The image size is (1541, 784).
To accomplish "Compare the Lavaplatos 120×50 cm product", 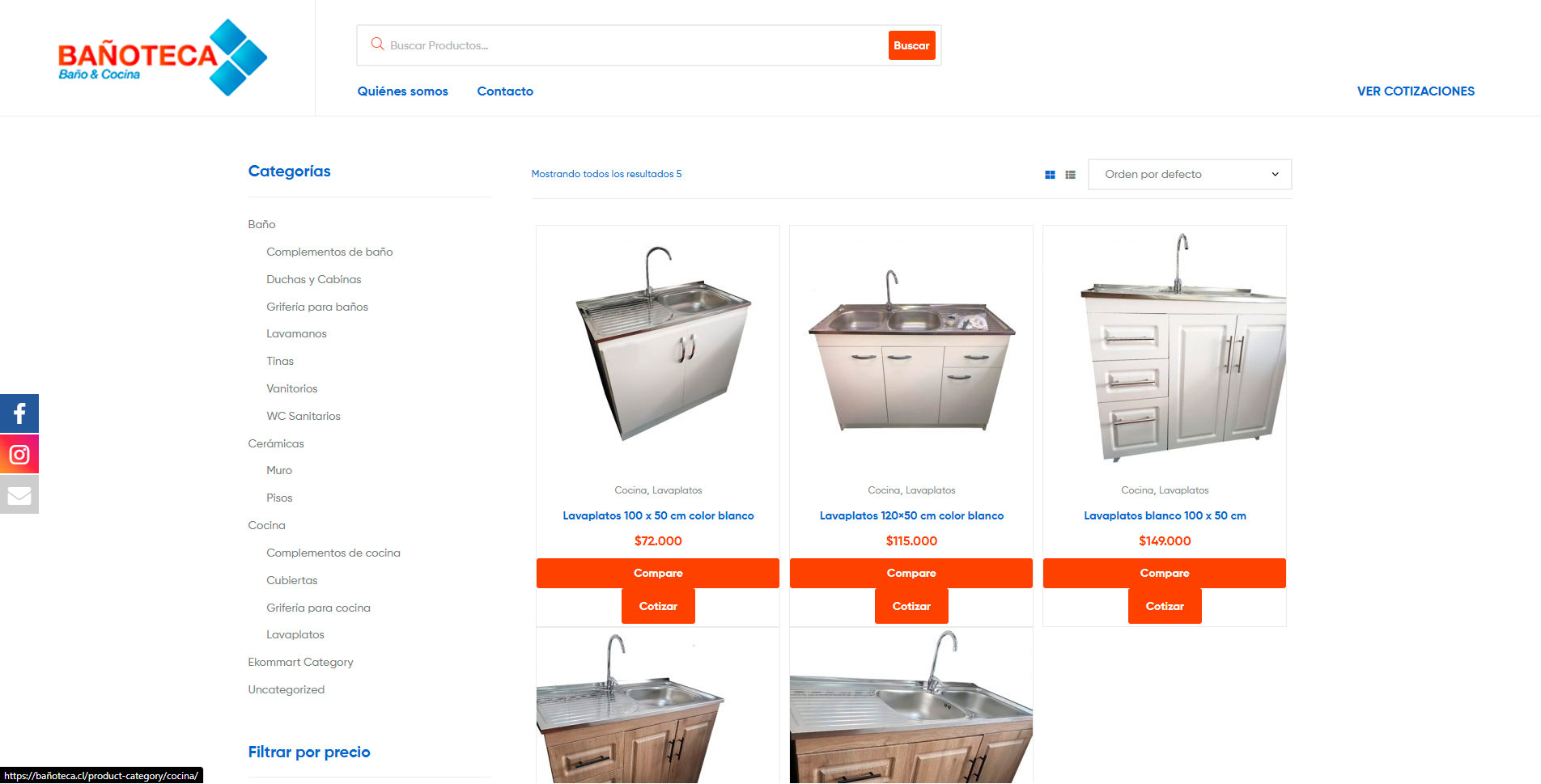I will [911, 573].
